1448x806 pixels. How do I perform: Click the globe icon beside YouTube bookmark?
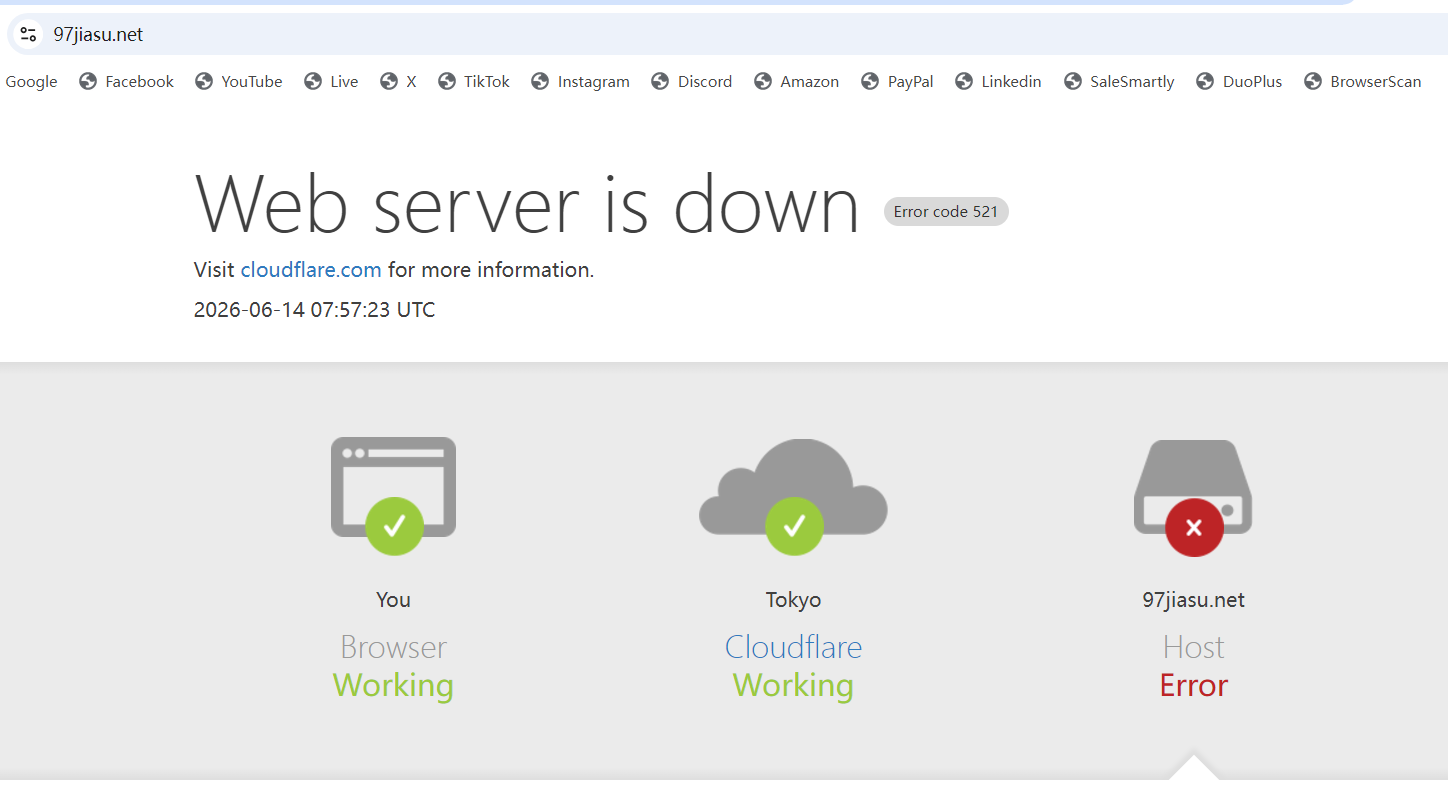[x=204, y=82]
